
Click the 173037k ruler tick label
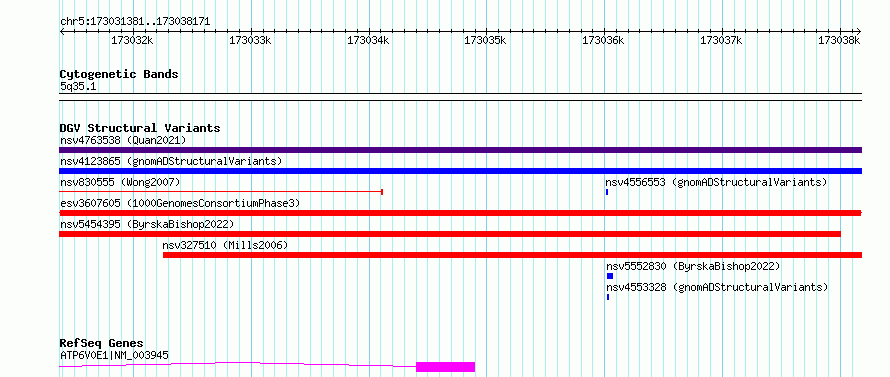721,41
